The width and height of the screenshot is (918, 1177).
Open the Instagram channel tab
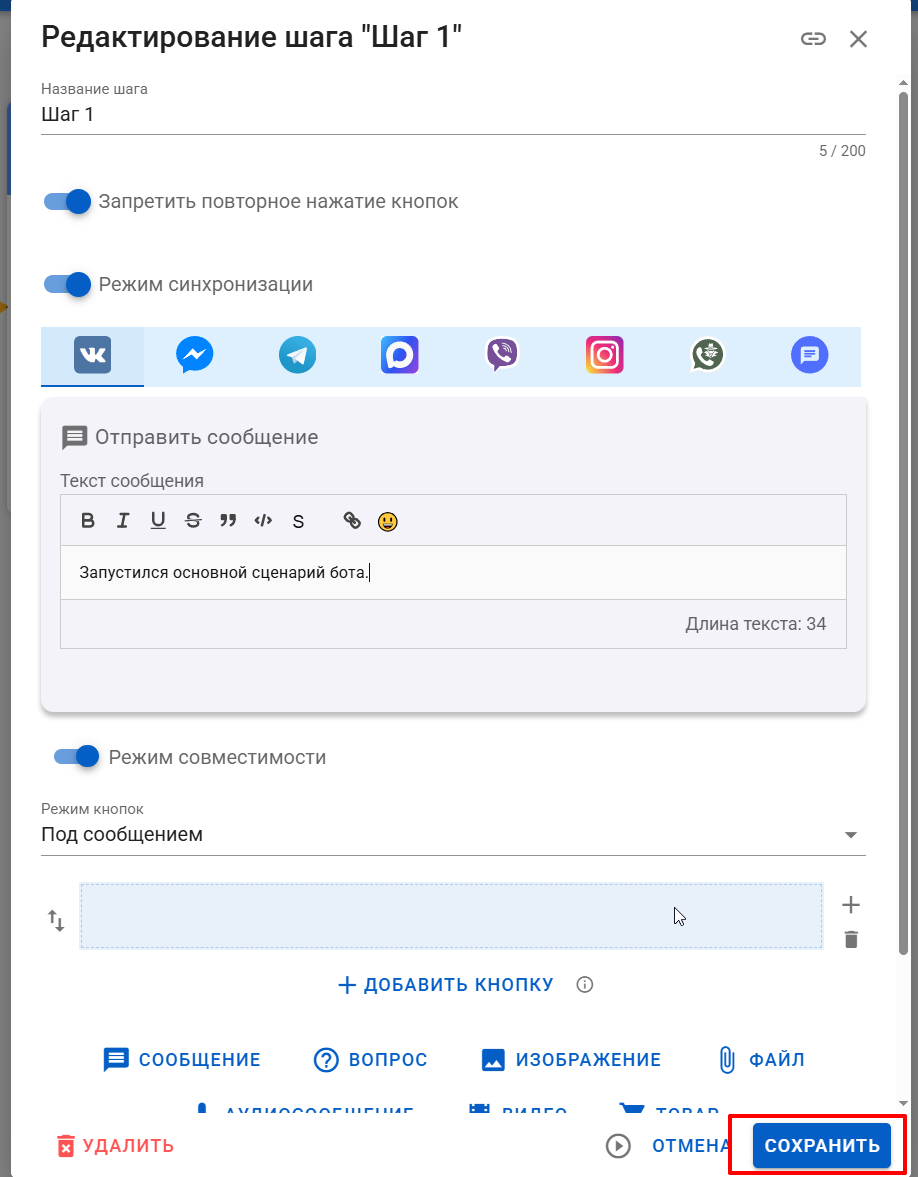tap(604, 355)
